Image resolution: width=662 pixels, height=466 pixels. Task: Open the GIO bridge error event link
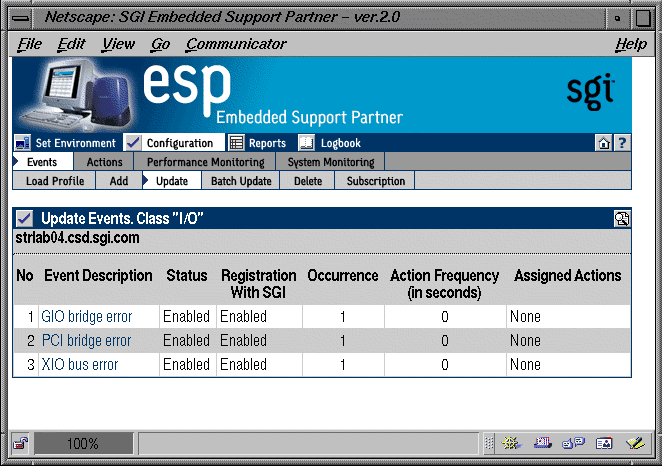point(87,317)
